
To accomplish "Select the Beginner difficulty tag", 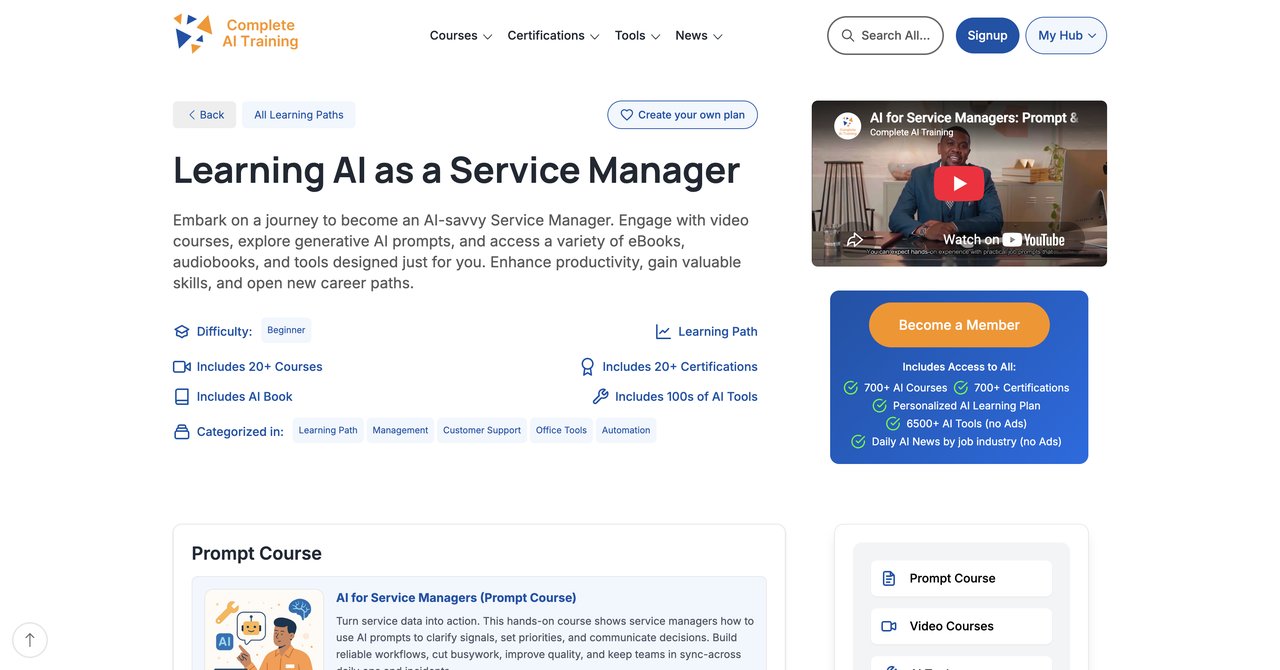I will point(286,330).
